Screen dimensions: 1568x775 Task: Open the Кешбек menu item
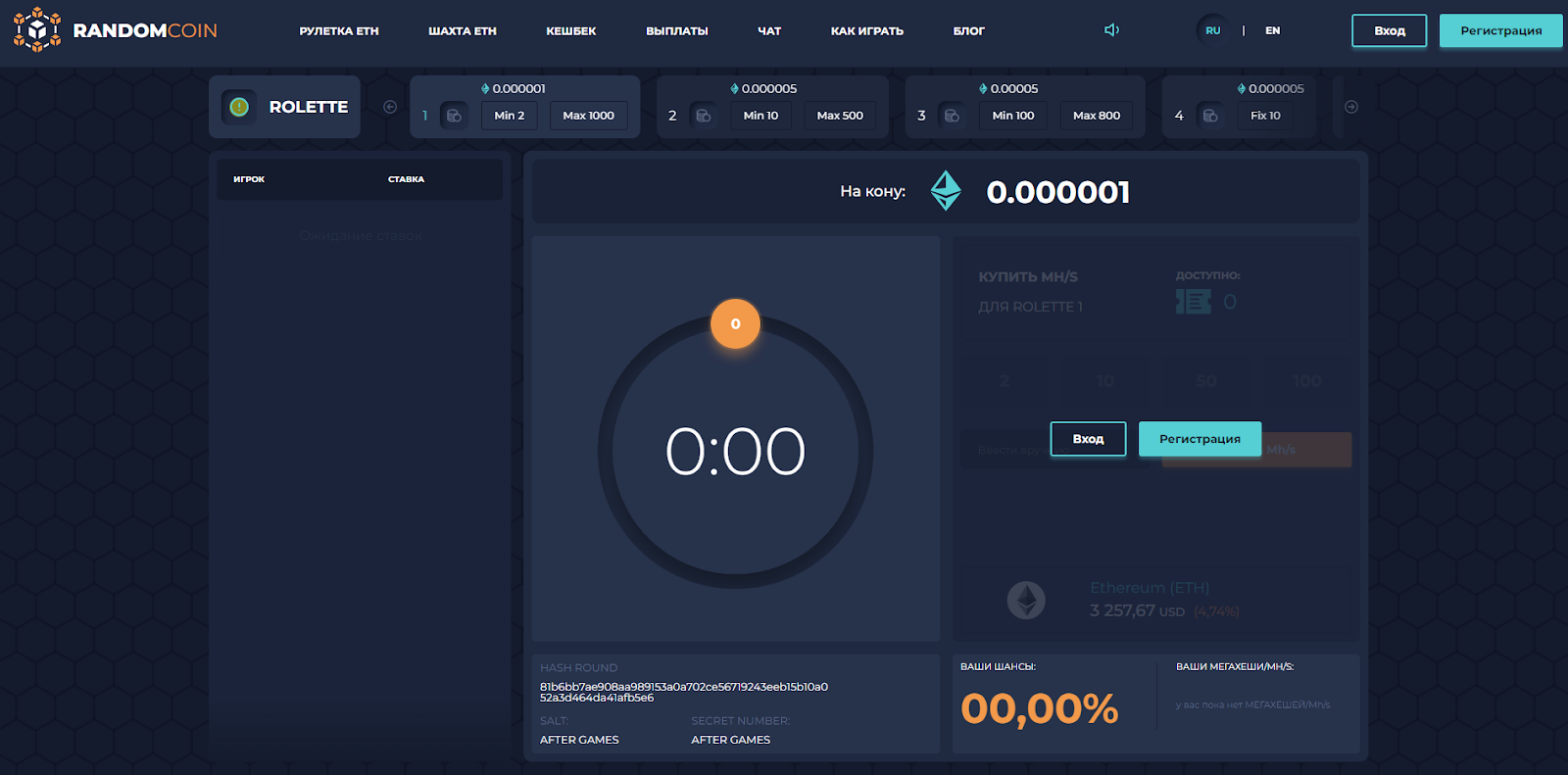pyautogui.click(x=571, y=31)
